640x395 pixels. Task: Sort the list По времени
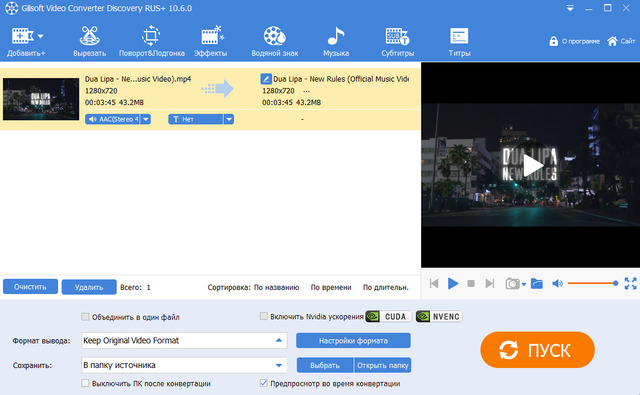[331, 287]
